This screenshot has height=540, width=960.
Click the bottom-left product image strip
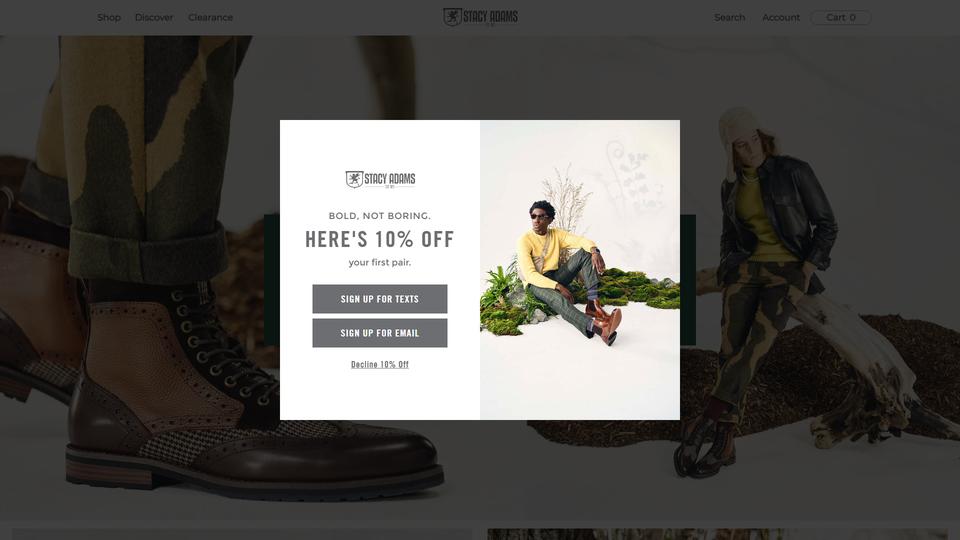(242, 534)
